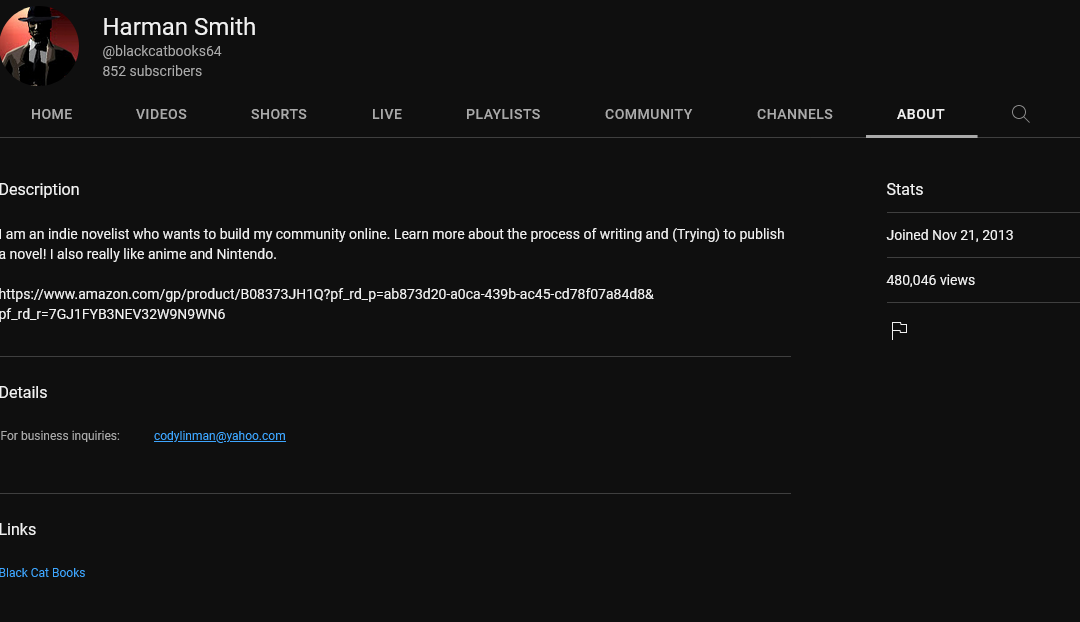Click the Amazon product URL in description

[326, 304]
